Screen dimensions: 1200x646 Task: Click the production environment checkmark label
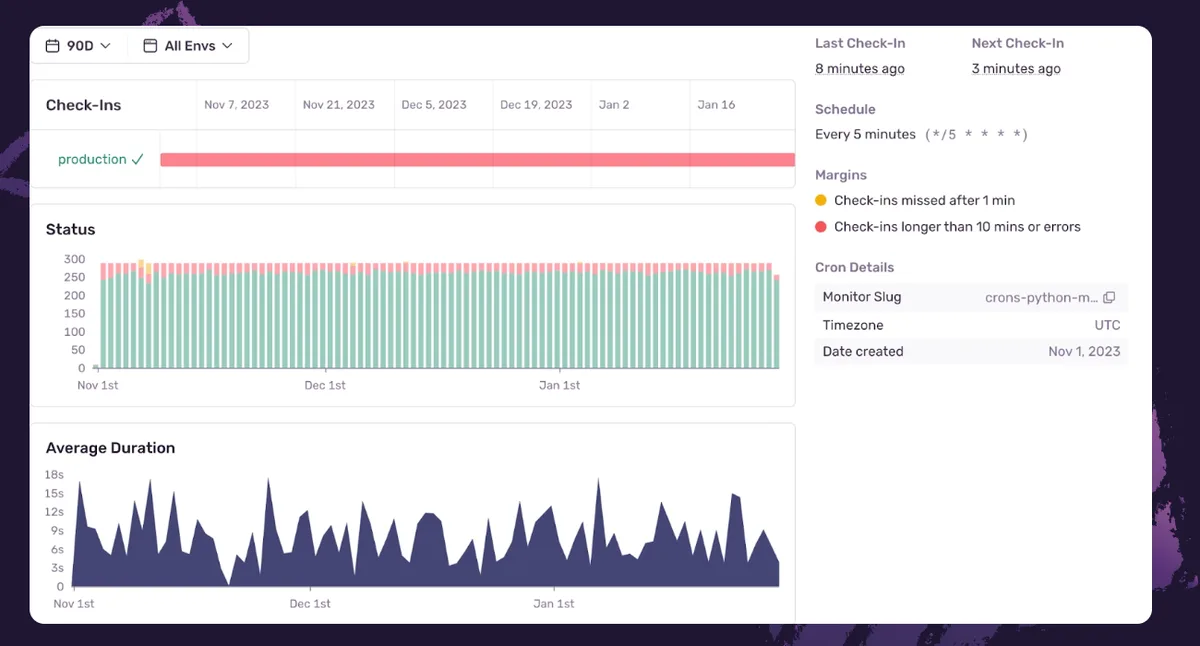point(101,159)
